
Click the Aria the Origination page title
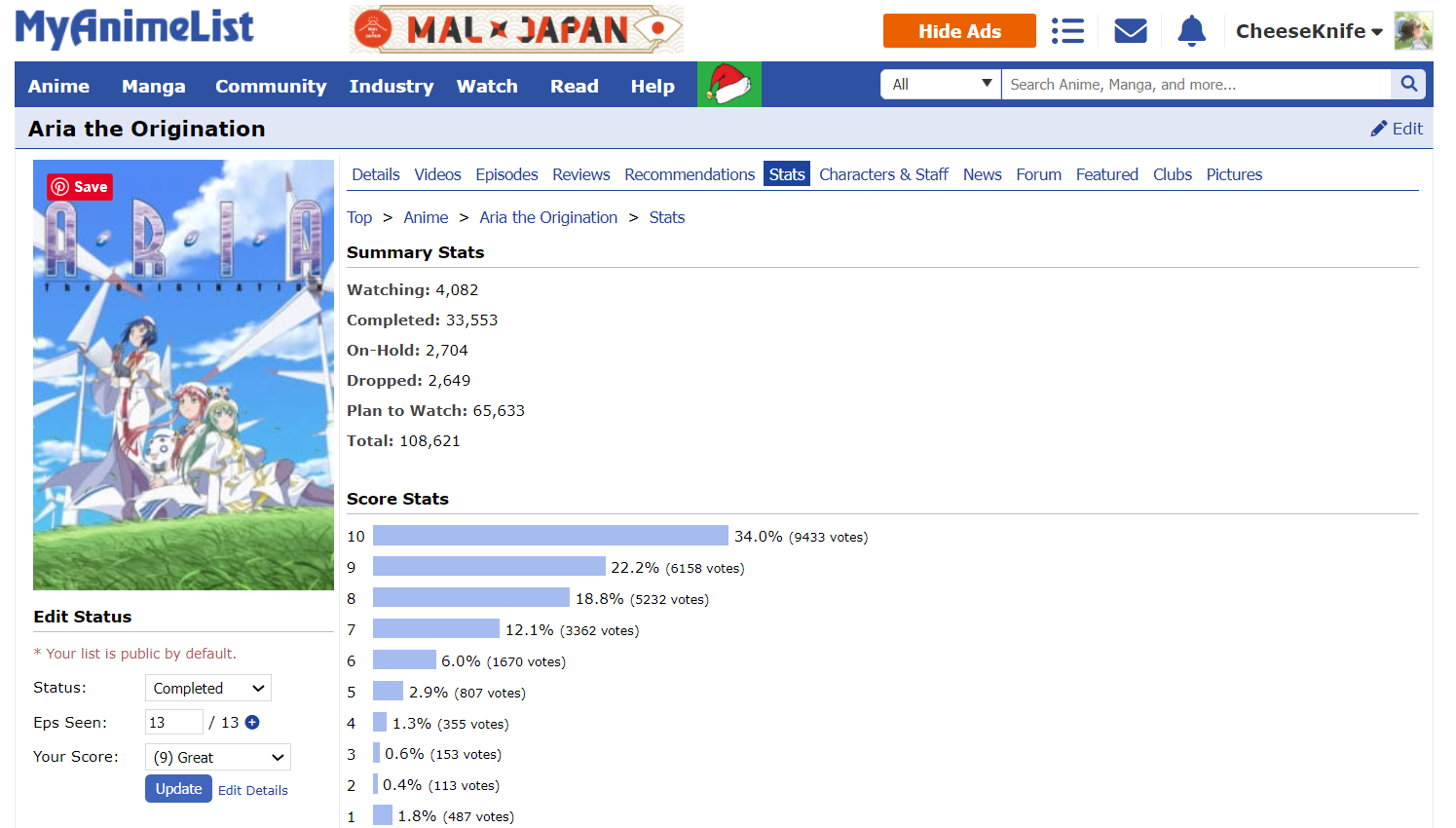(146, 129)
